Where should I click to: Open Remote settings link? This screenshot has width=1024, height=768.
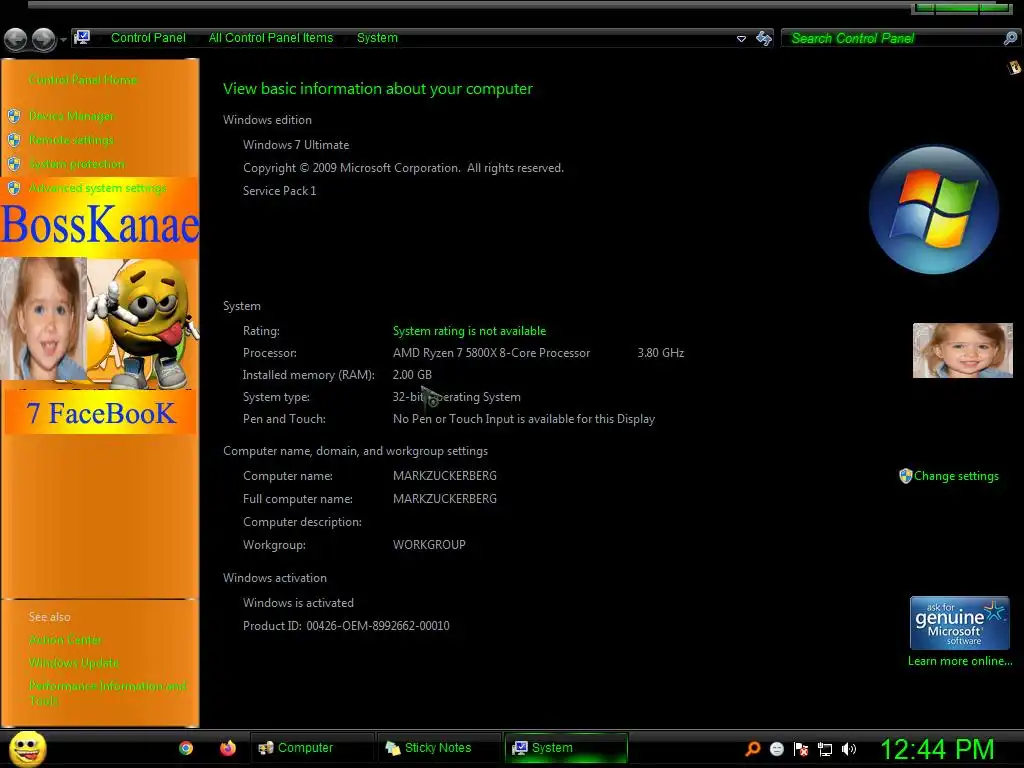pyautogui.click(x=71, y=140)
